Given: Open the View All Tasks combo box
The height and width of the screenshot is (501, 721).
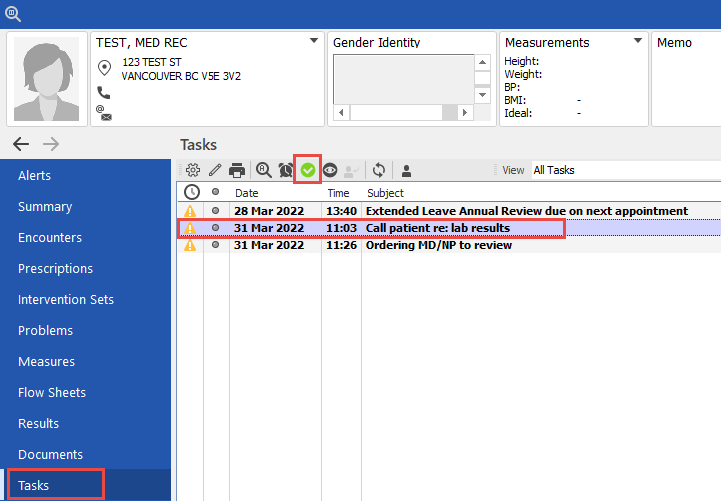Looking at the screenshot, I should click(x=624, y=170).
